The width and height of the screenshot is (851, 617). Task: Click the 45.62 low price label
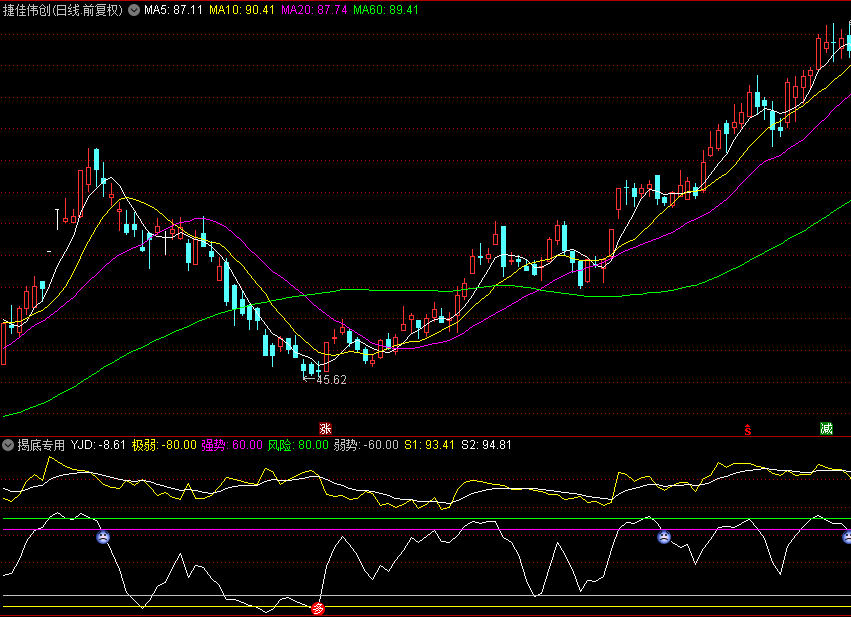coord(331,380)
